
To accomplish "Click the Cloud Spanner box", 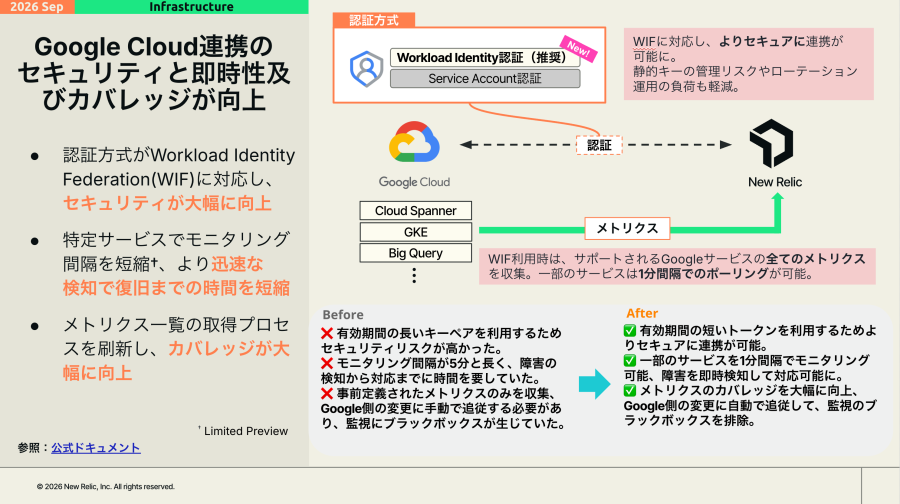I will [416, 211].
